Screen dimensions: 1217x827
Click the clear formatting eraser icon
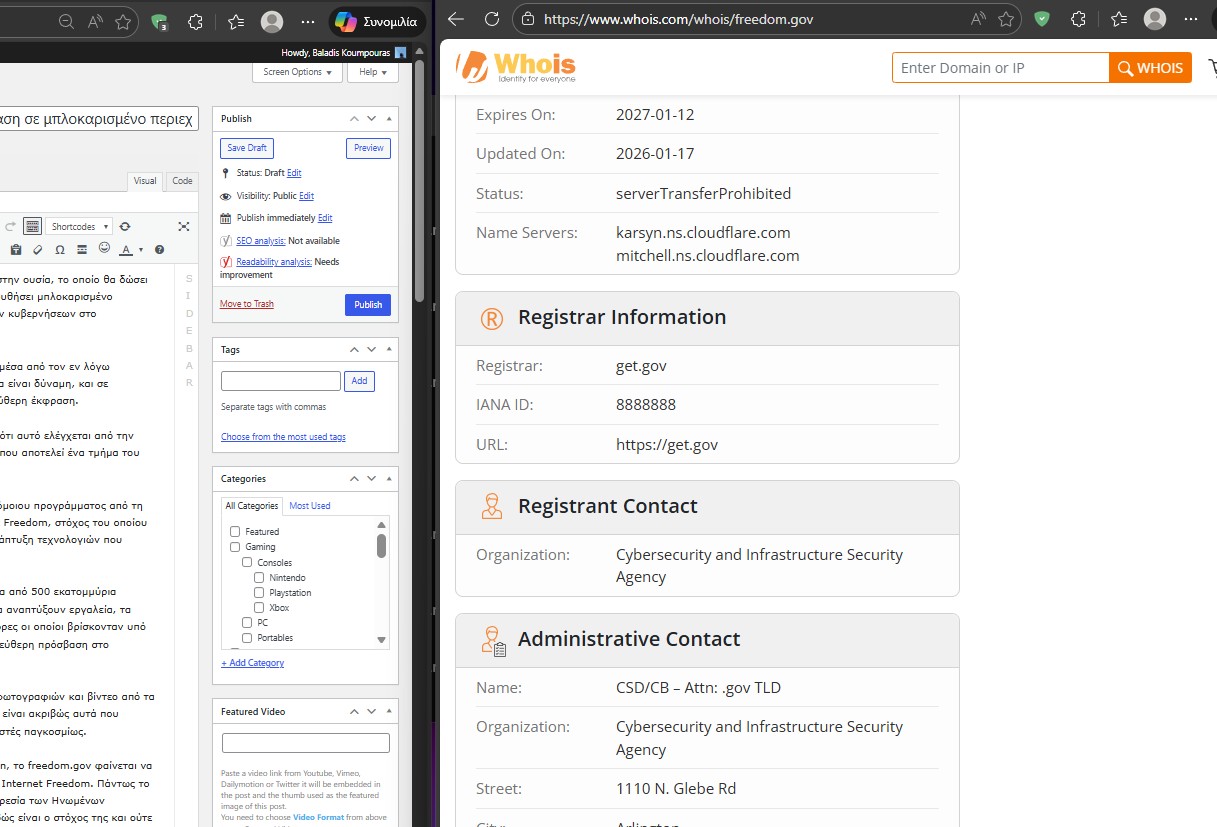coord(38,249)
